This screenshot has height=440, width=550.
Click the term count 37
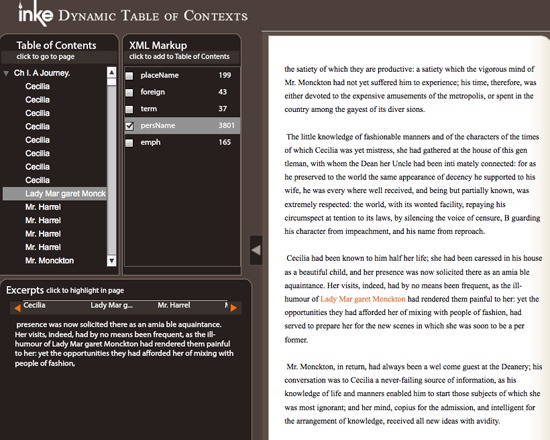point(222,109)
